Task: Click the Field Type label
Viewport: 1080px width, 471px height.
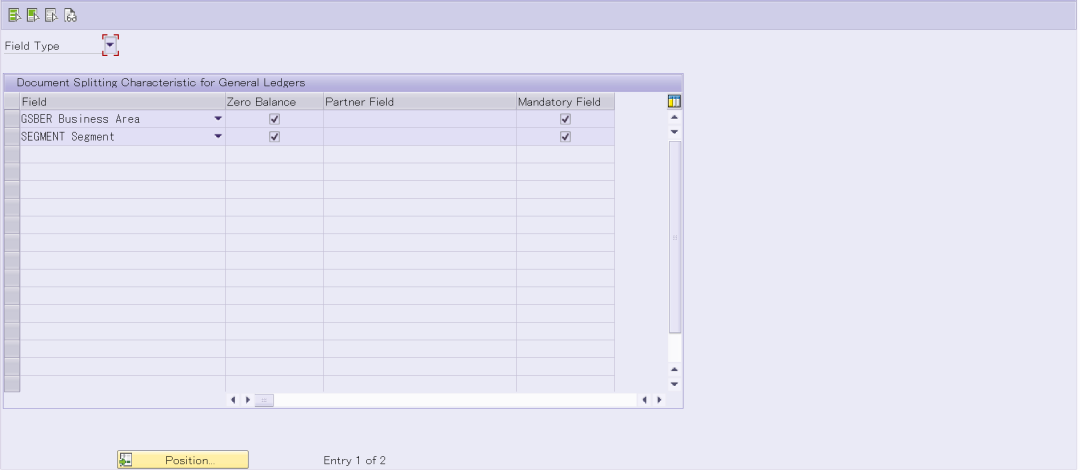Action: 32,46
